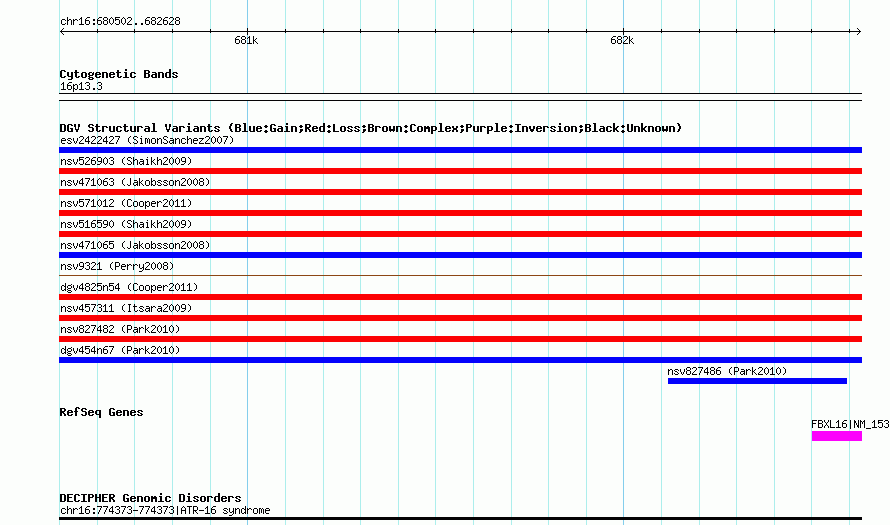Click the nsv516590 Shaikh2009 red bar
Viewport: 890px width, 525px height.
coord(460,234)
